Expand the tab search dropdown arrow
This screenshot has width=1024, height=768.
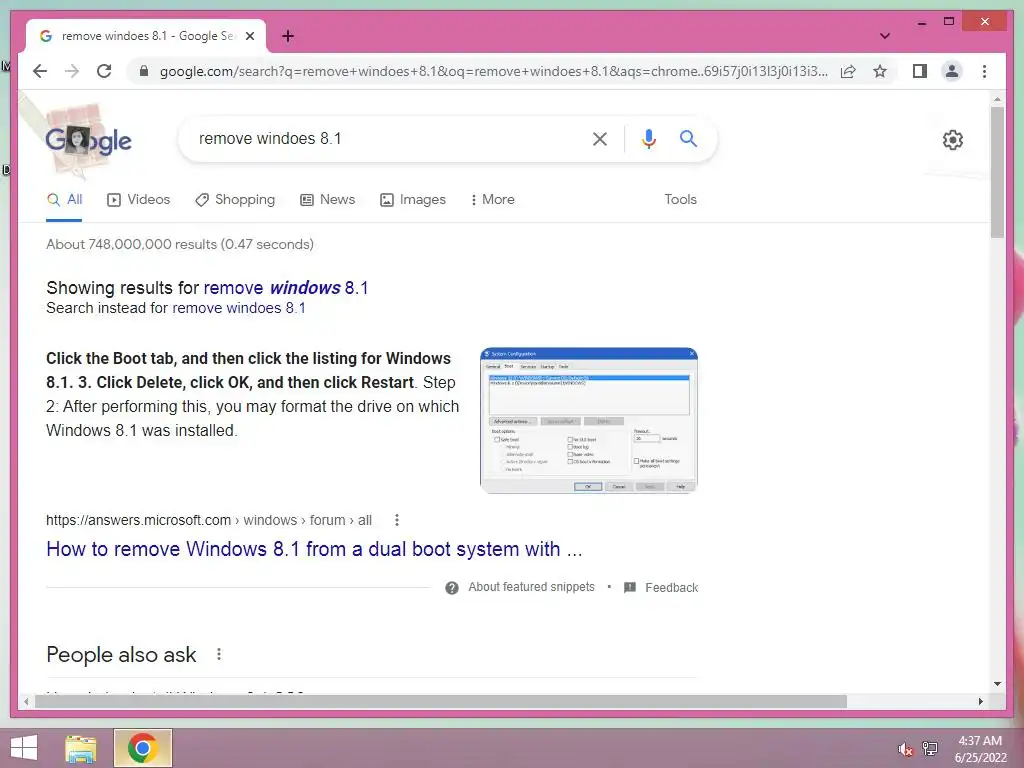coord(885,36)
